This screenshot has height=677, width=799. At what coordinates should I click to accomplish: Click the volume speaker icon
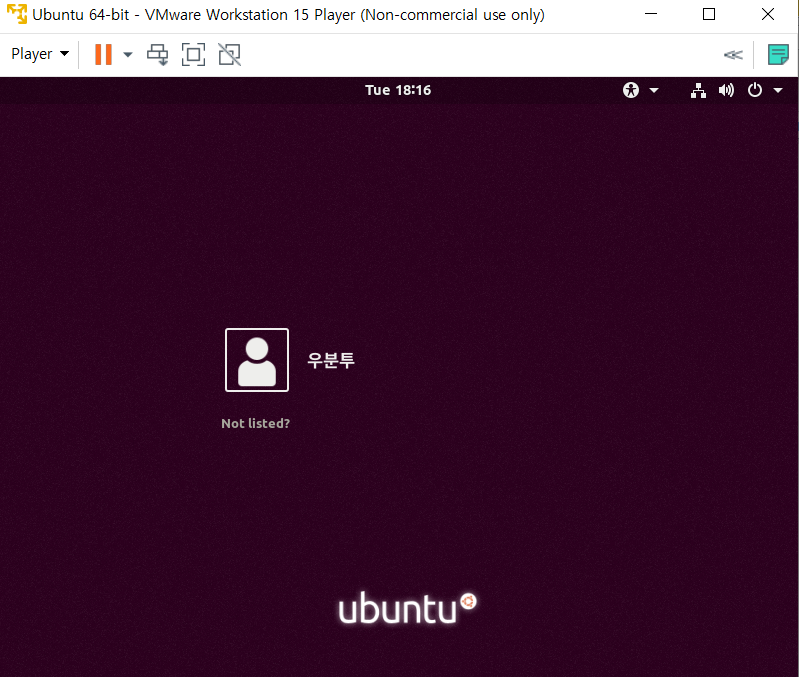coord(726,90)
